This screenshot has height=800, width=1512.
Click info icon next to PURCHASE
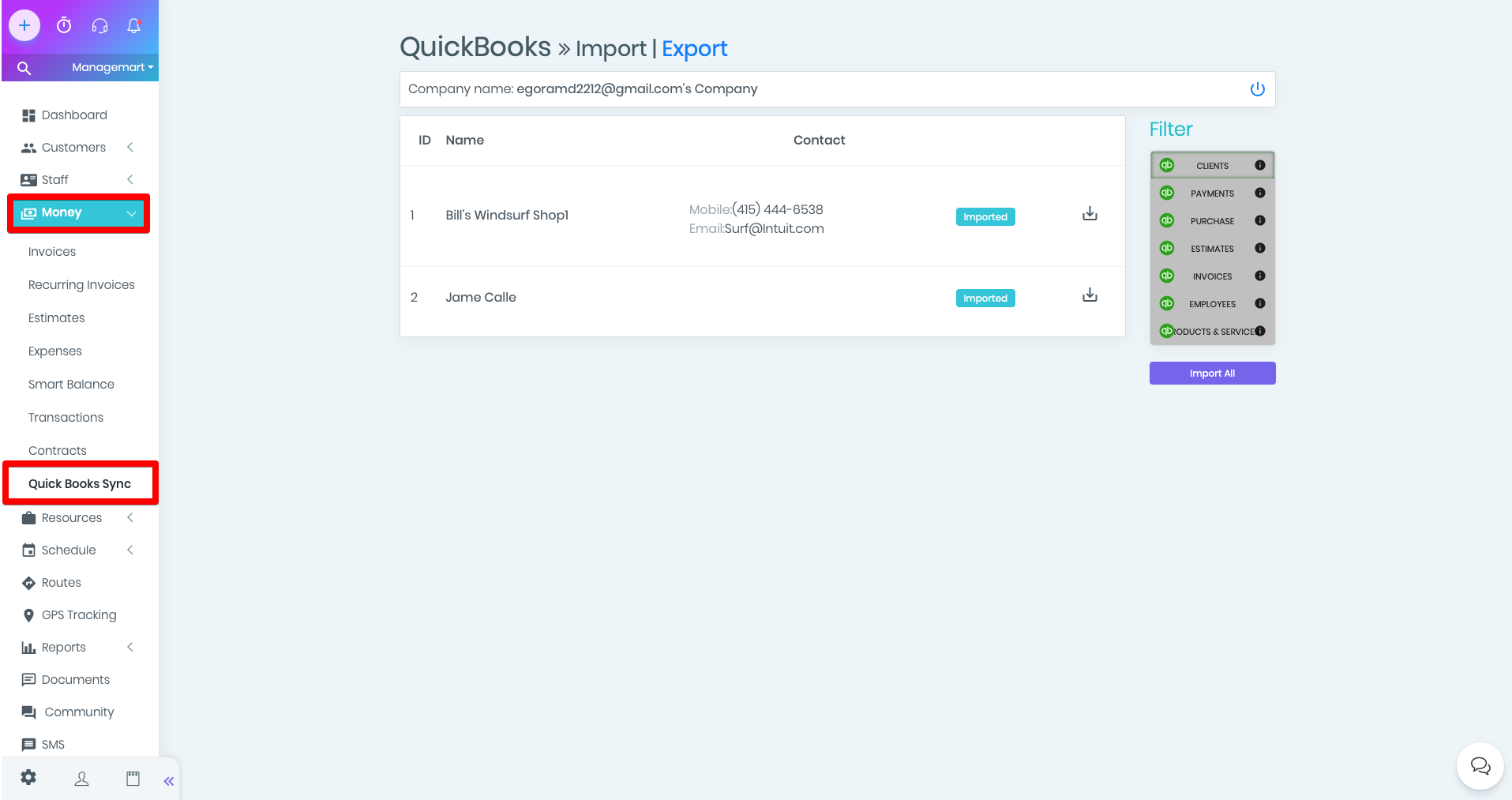tap(1260, 220)
